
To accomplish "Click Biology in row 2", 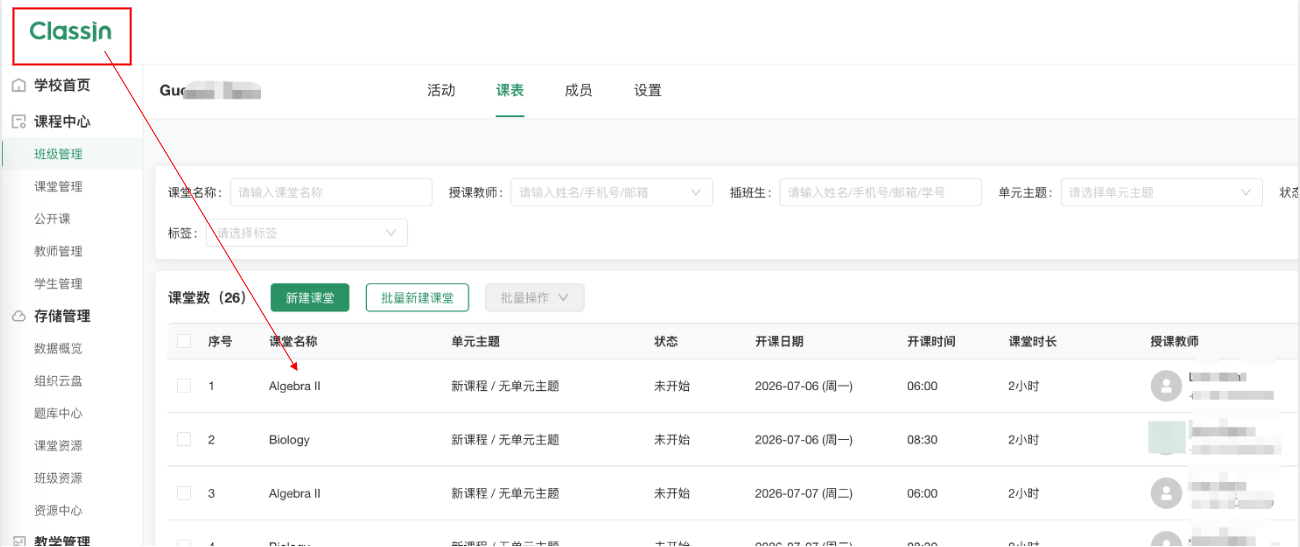I will 289,440.
